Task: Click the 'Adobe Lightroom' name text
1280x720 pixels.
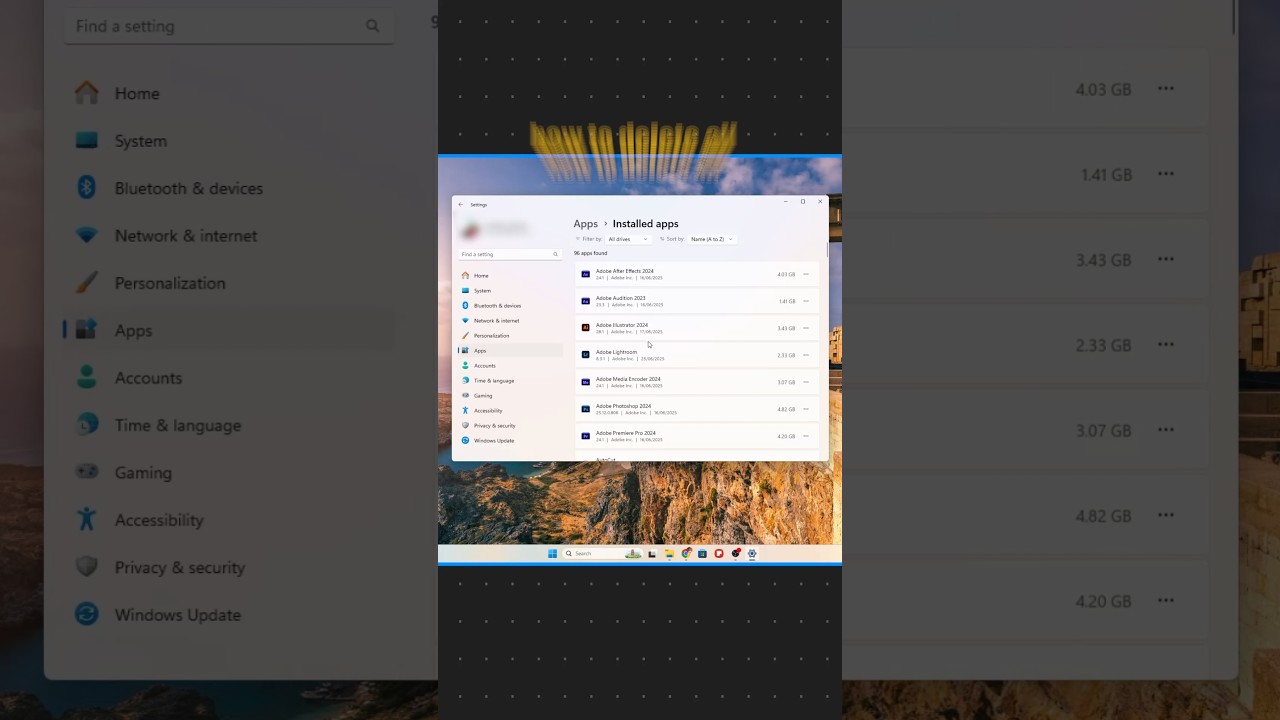Action: pos(616,352)
